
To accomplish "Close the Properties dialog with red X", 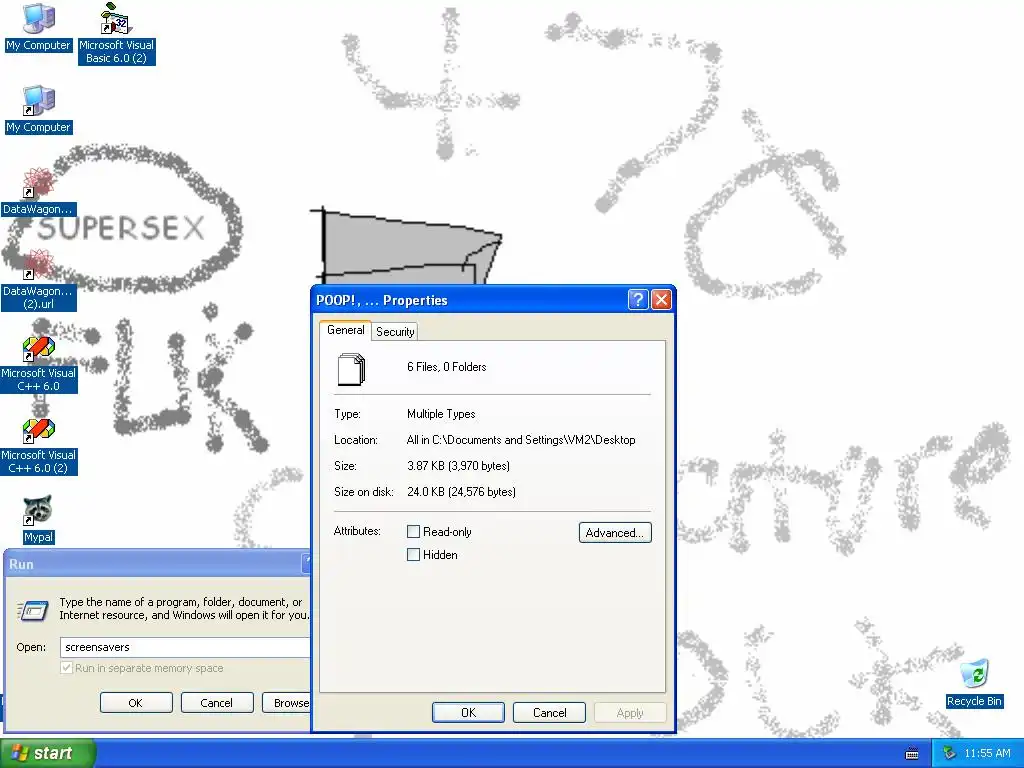I will (x=662, y=300).
